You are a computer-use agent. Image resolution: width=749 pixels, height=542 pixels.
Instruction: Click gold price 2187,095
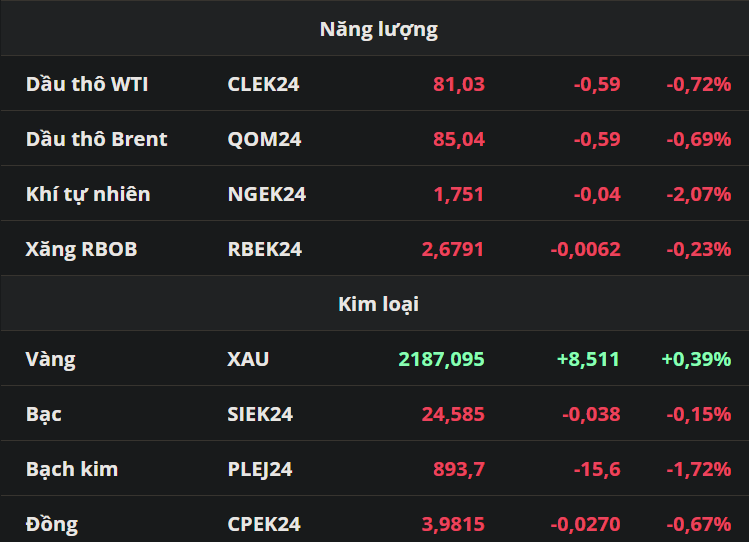[441, 359]
